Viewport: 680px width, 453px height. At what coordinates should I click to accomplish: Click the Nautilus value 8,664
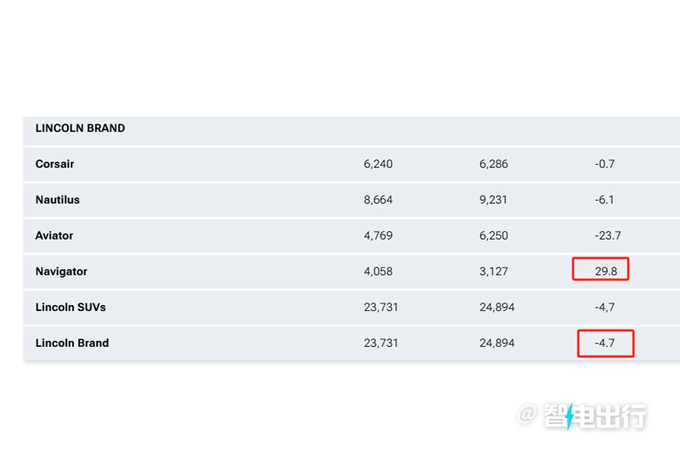378,200
